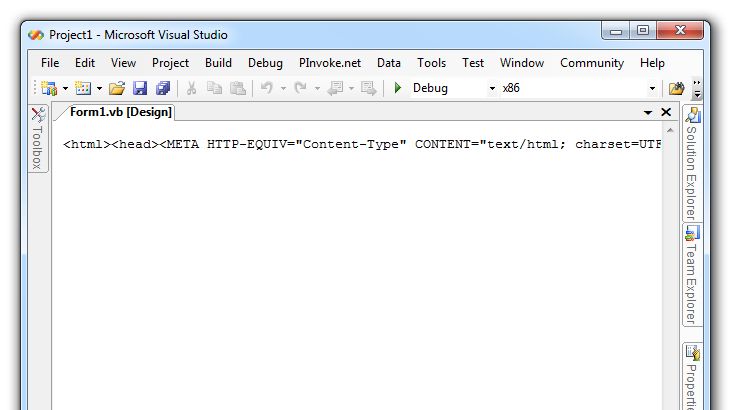This screenshot has width=740, height=410.
Task: Open the File menu
Action: click(50, 63)
